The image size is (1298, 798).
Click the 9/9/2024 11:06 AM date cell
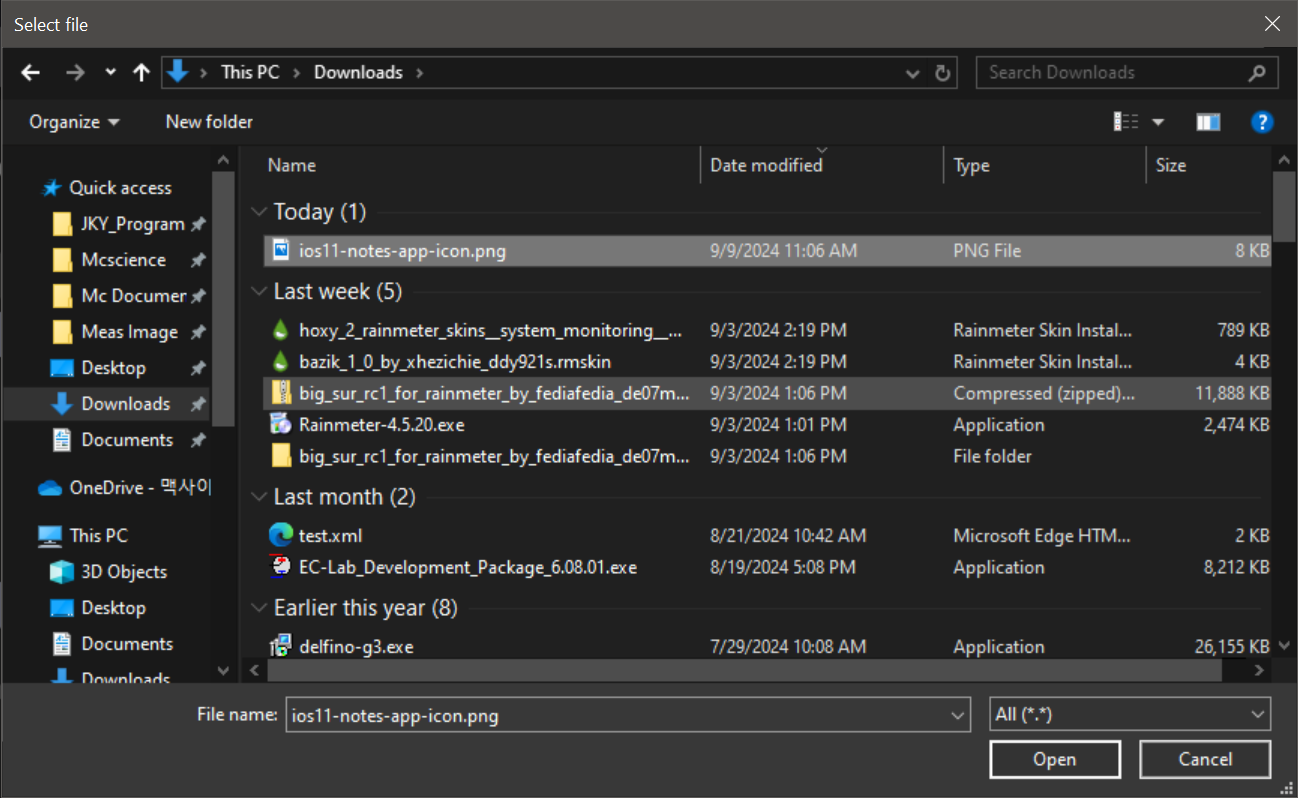tap(784, 251)
